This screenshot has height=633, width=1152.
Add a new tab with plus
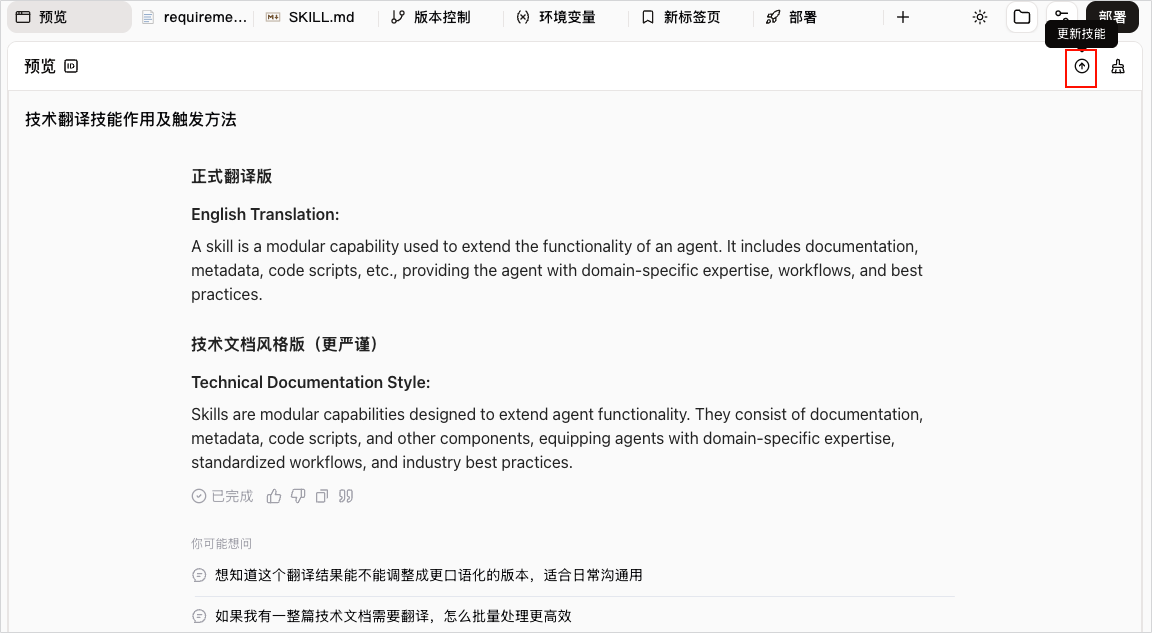coord(903,17)
